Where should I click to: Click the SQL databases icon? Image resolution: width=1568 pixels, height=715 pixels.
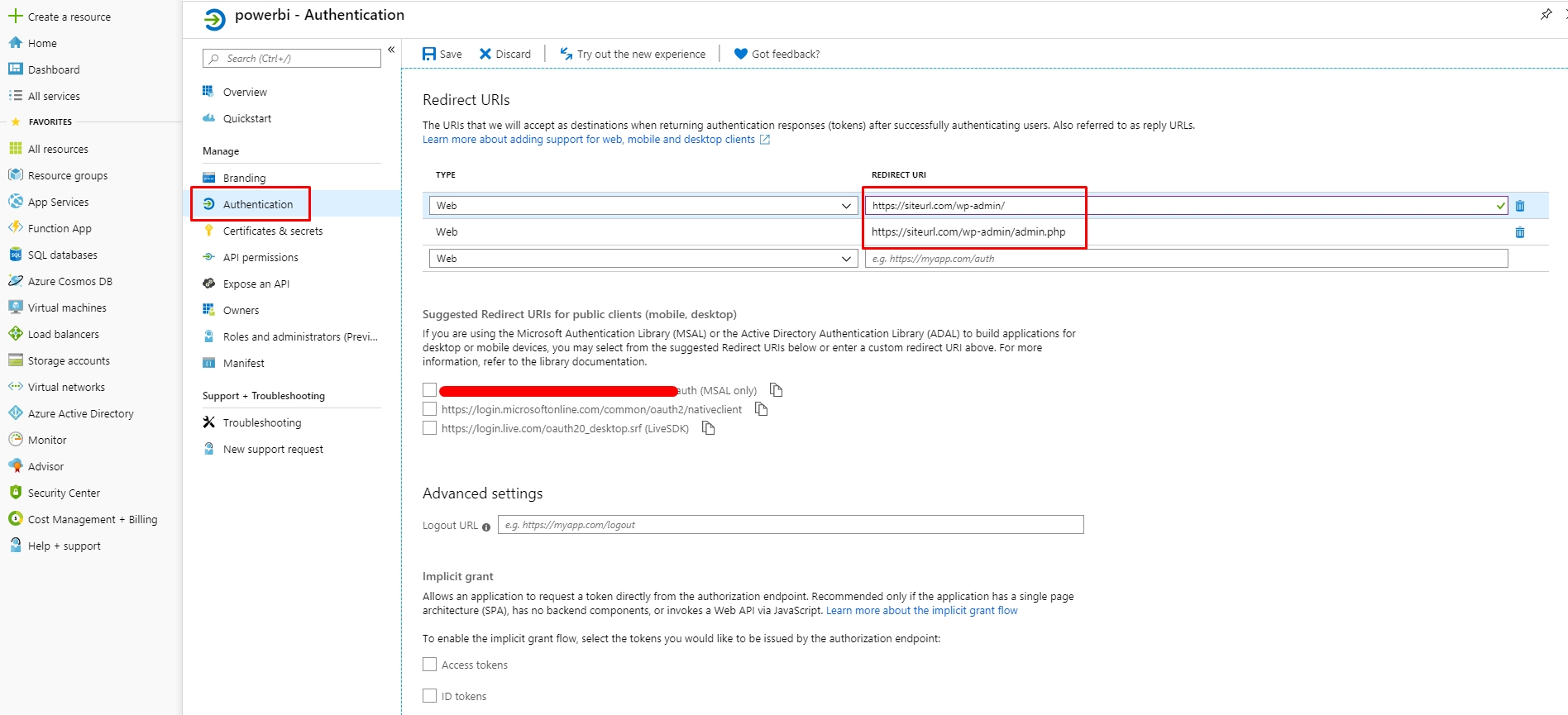[x=15, y=254]
